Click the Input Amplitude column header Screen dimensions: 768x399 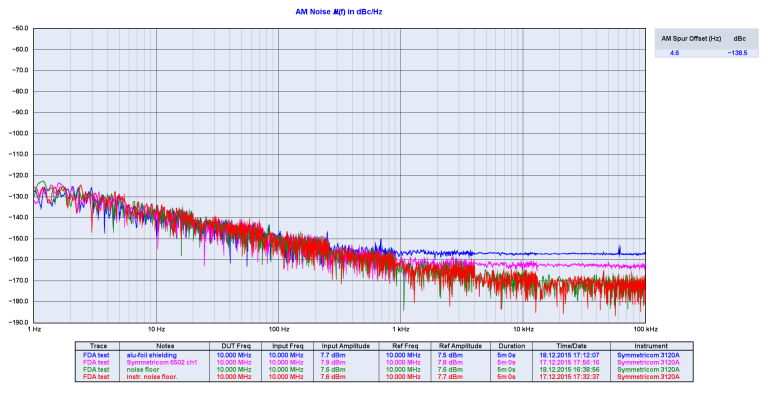346,346
